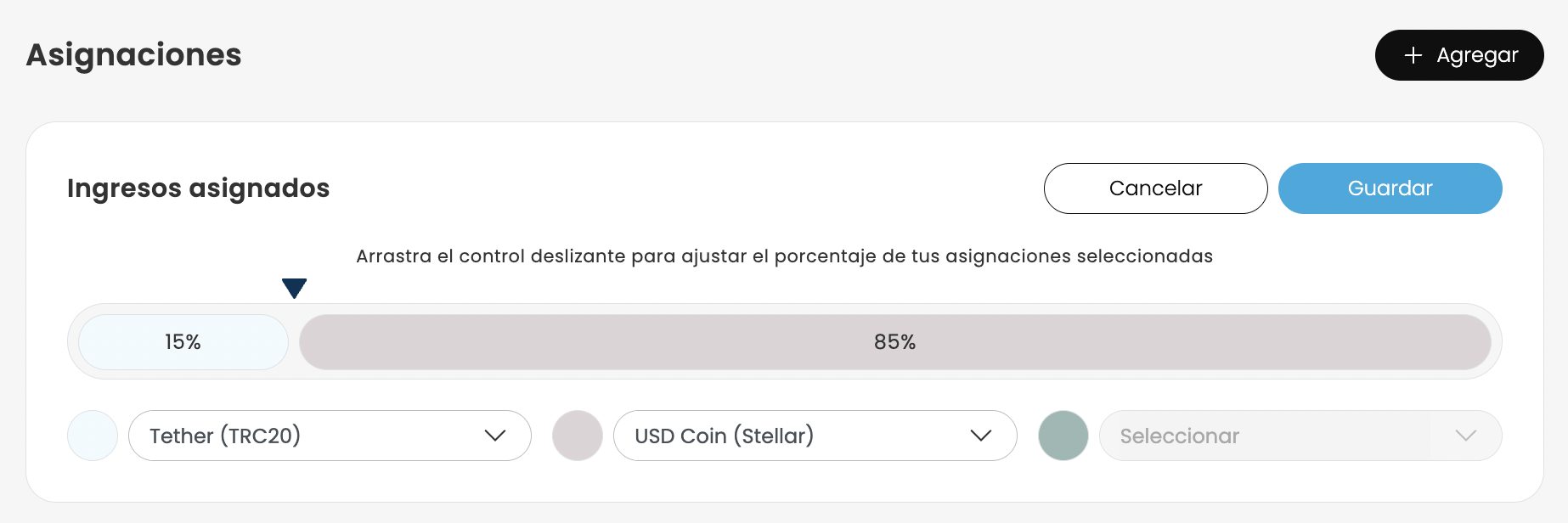
Task: Click the chevron in Tether dropdown
Action: click(495, 436)
